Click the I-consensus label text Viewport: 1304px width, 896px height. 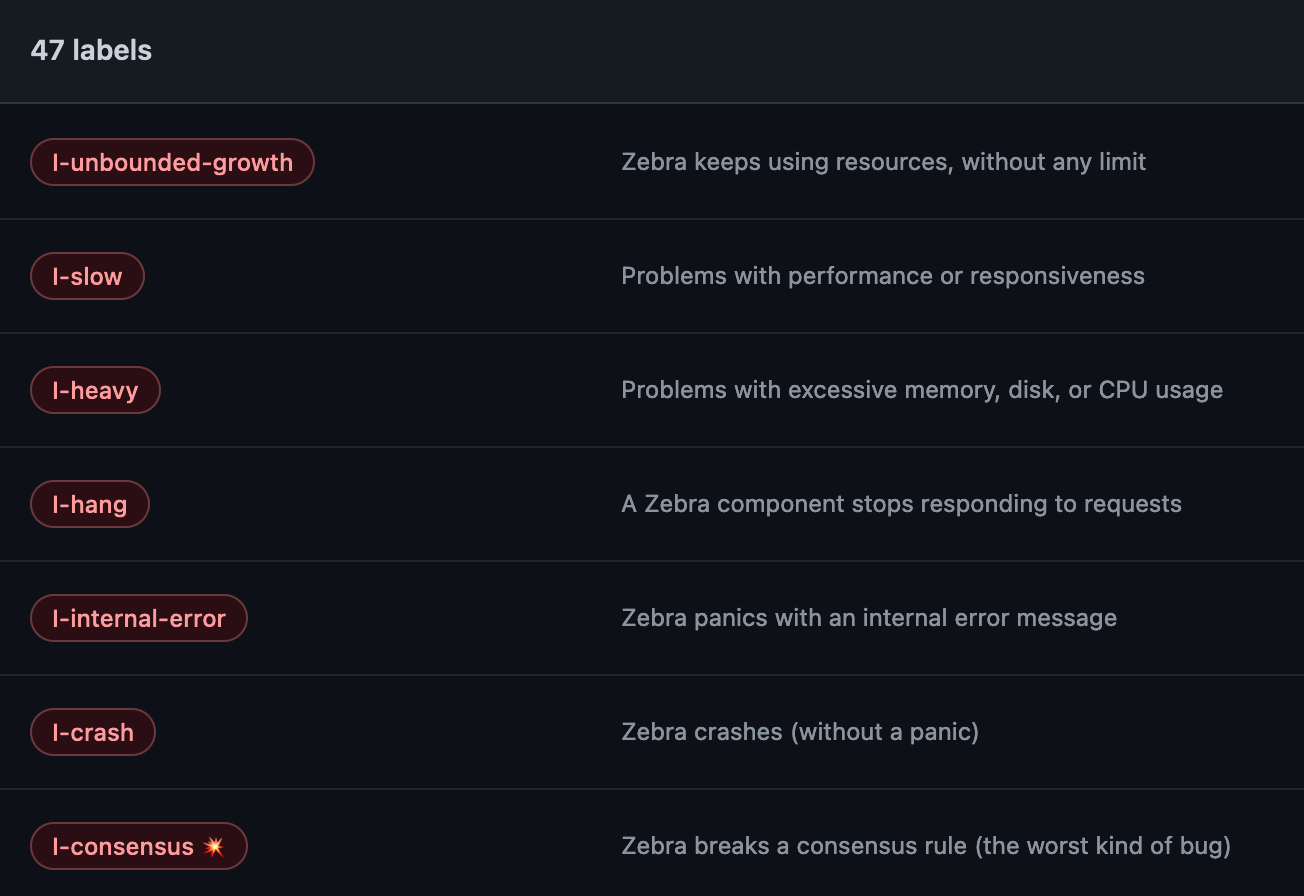(123, 847)
